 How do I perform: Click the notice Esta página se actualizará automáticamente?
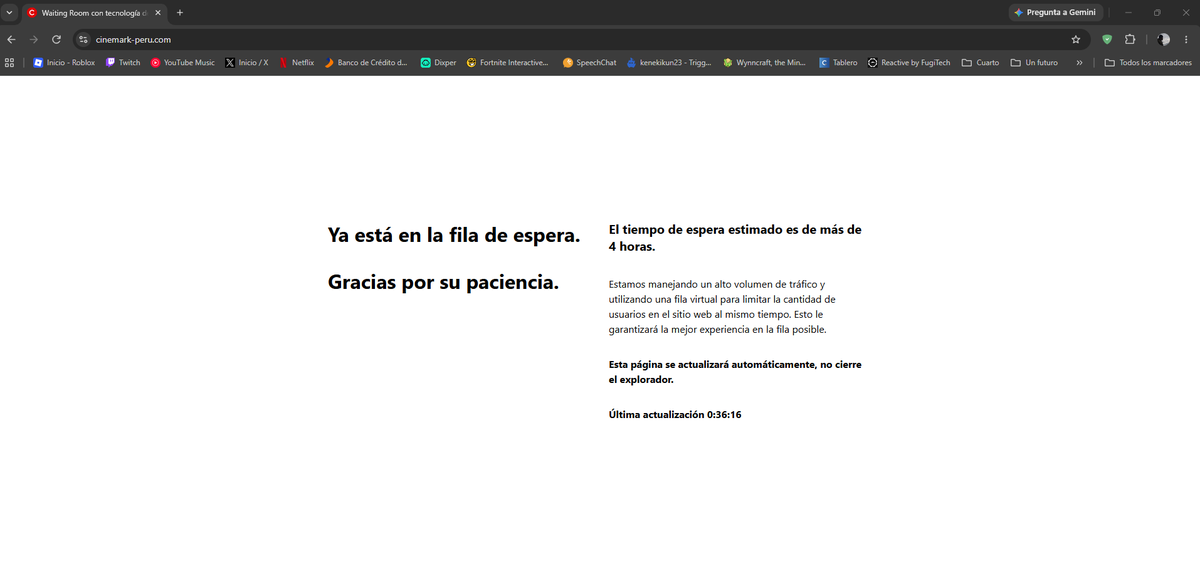[735, 372]
